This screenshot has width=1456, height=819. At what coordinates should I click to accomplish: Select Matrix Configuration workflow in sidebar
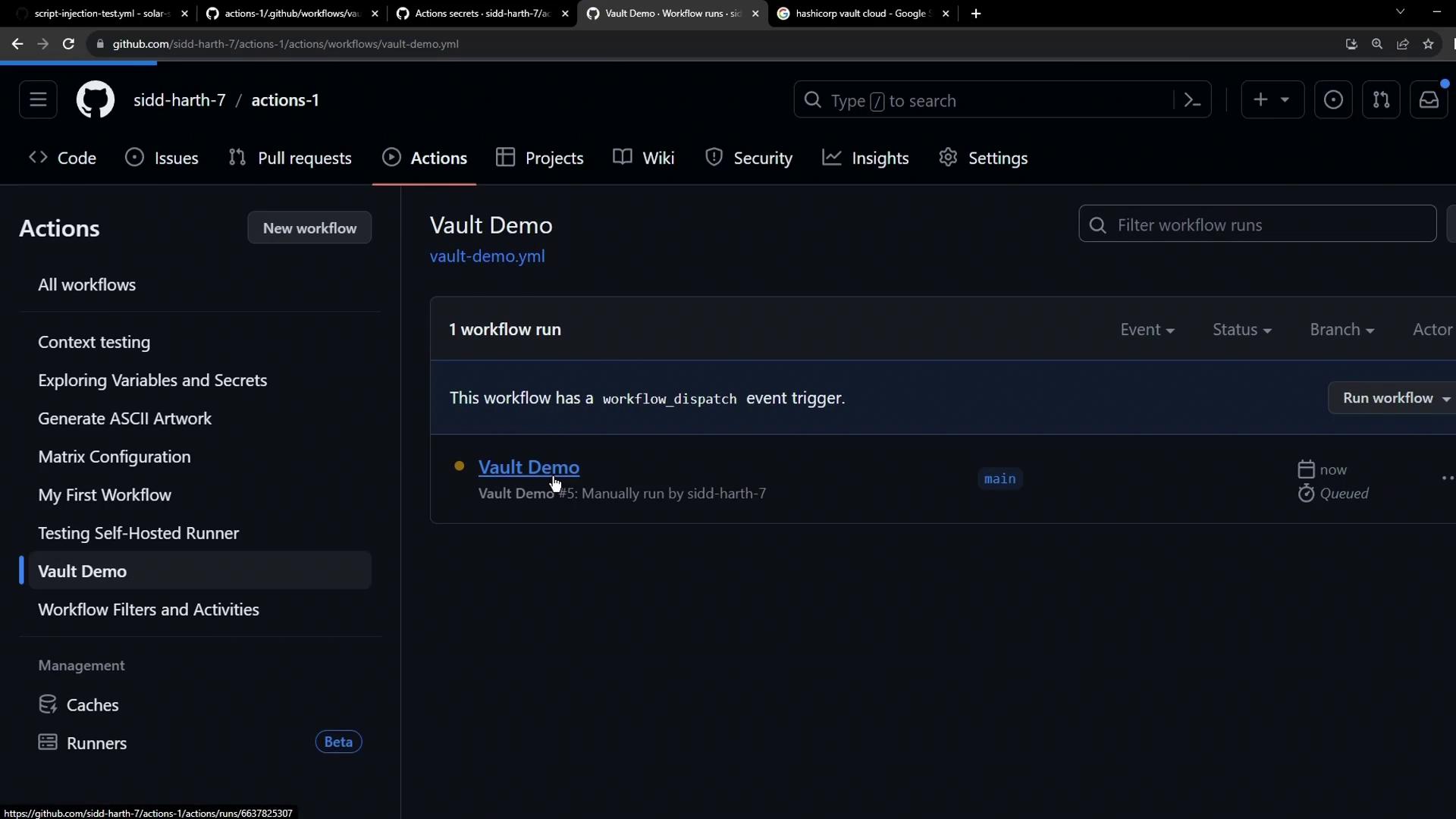click(x=115, y=457)
